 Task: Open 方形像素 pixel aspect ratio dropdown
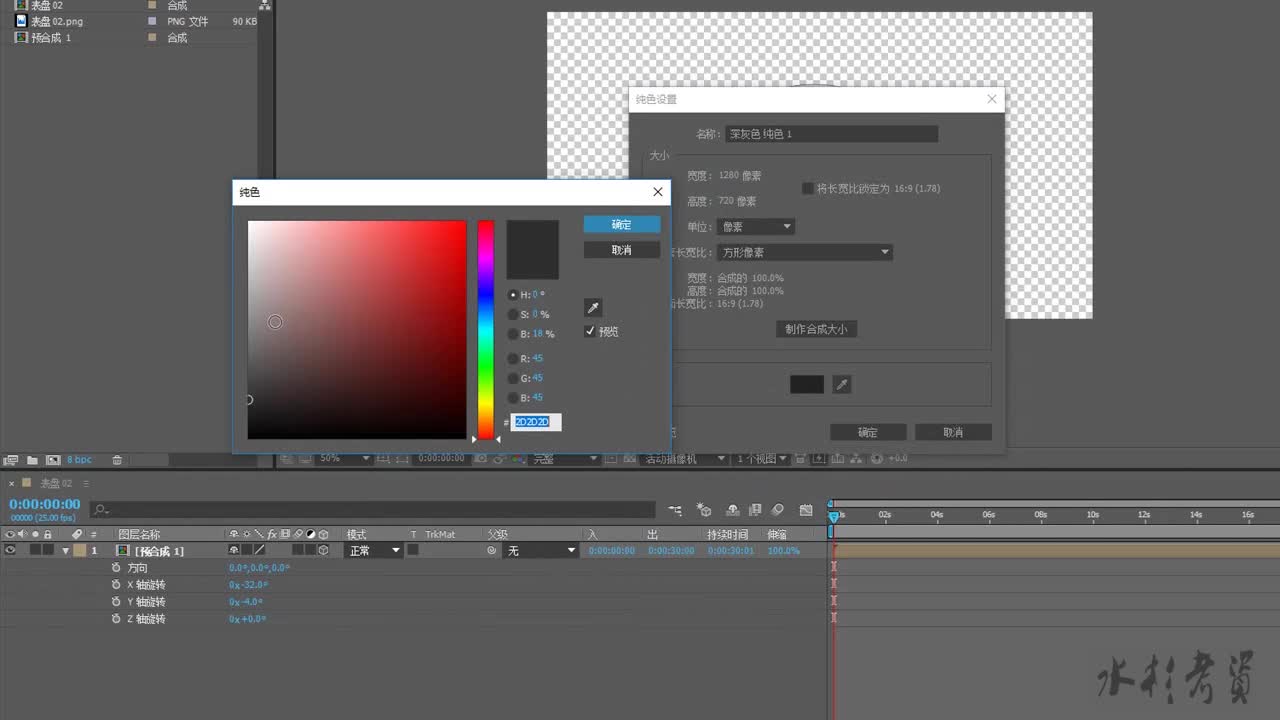805,252
